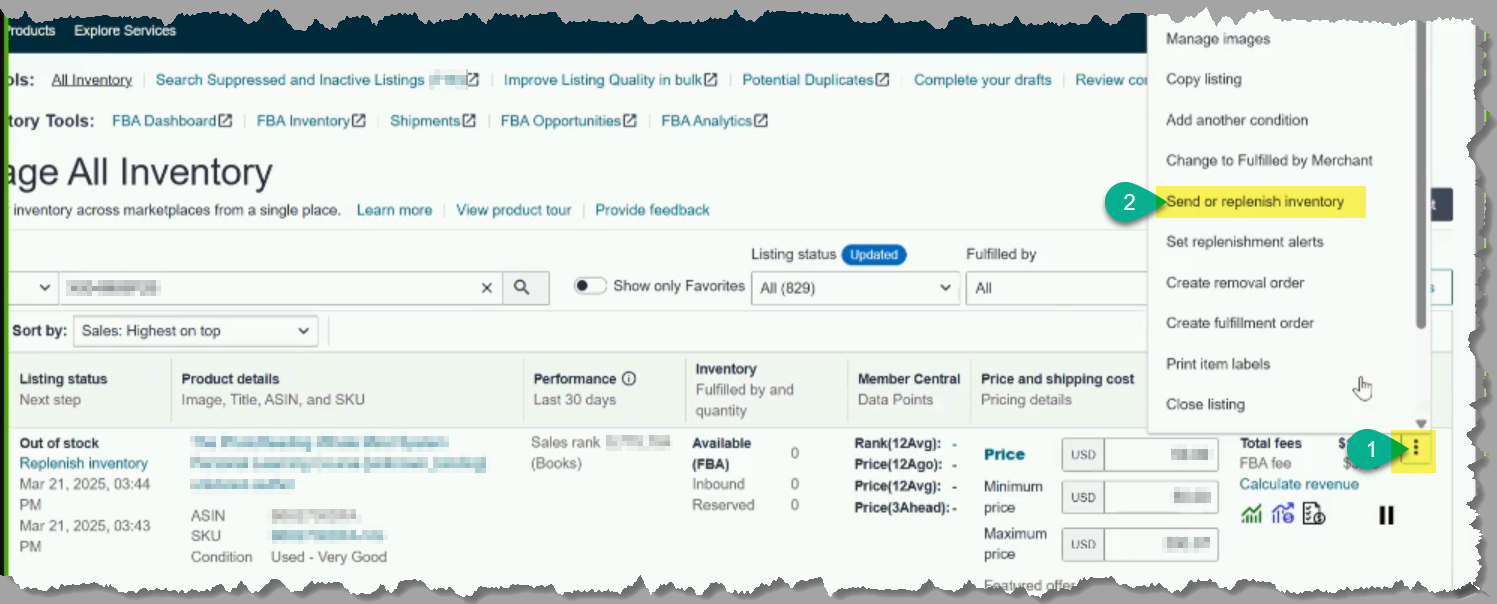Click external-link icon beside FBA Opportunities
1497x604 pixels.
coord(630,121)
